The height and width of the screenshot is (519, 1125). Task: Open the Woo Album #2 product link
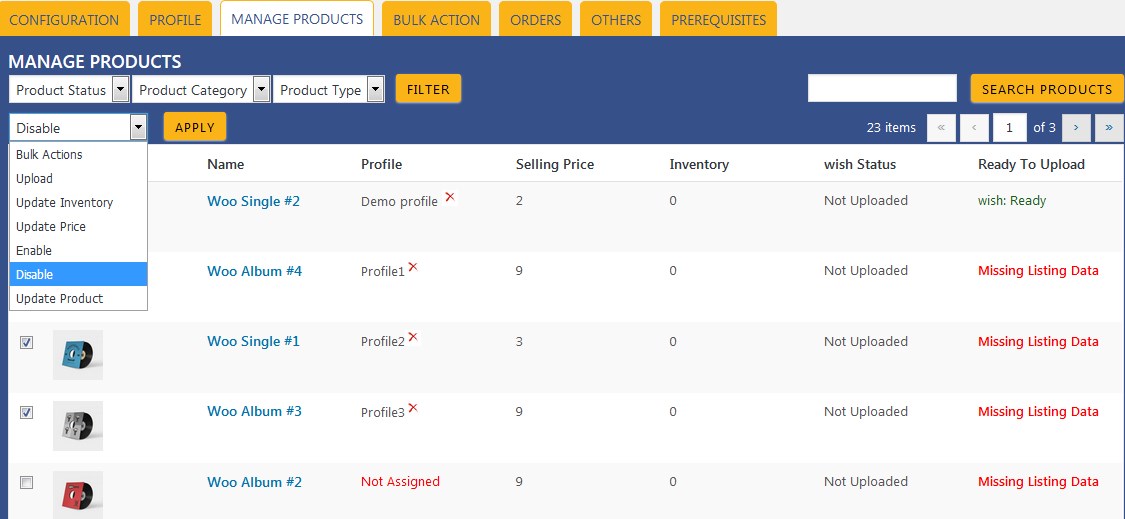[255, 482]
